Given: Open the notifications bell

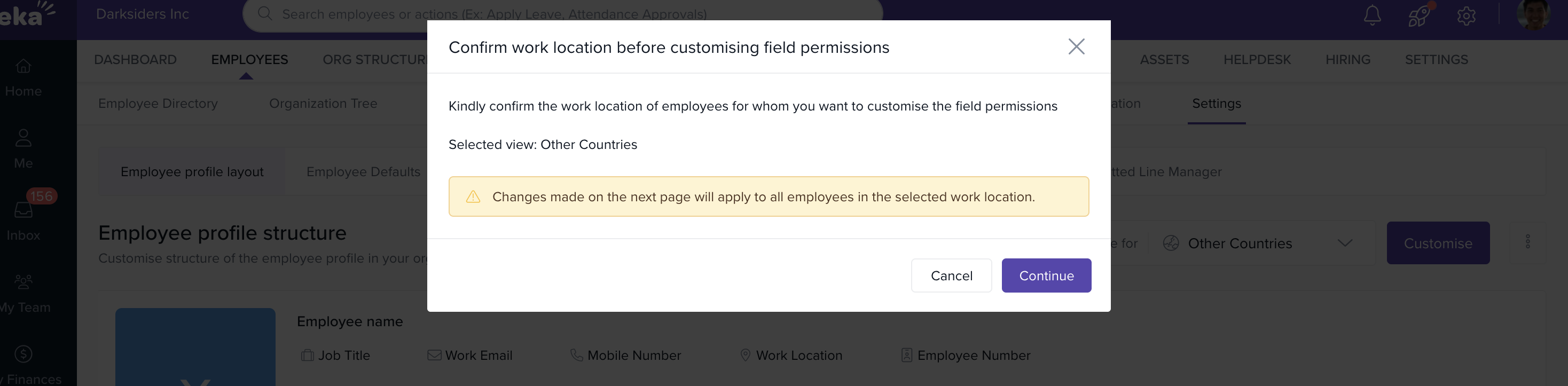Looking at the screenshot, I should (x=1372, y=15).
